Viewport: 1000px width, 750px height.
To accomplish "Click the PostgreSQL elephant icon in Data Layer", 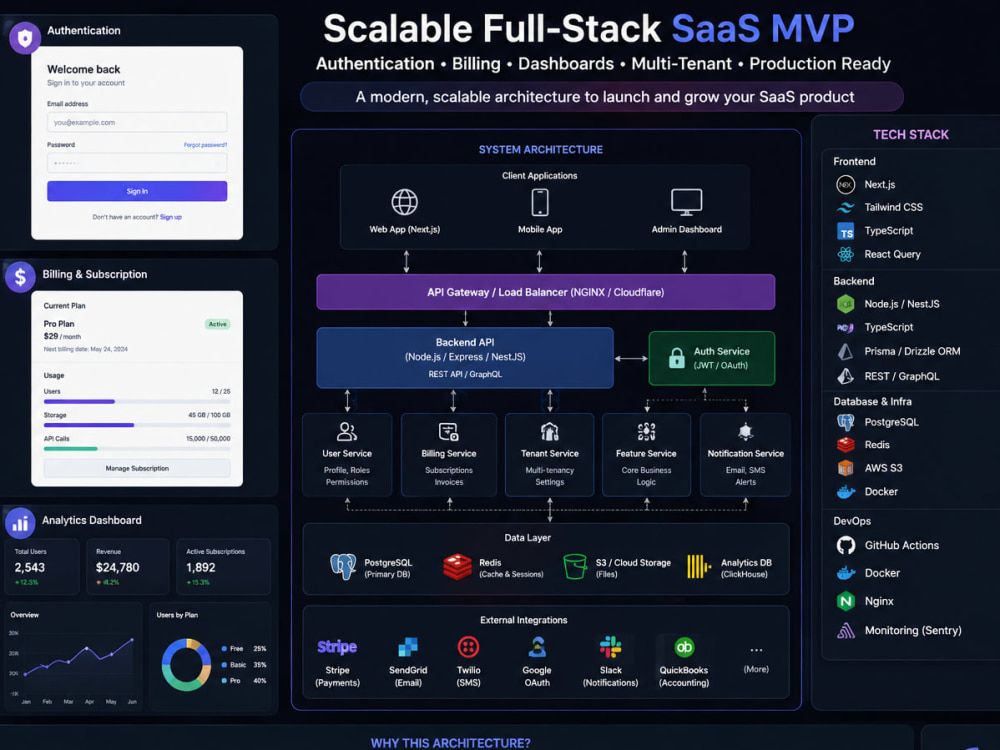I will coord(343,566).
